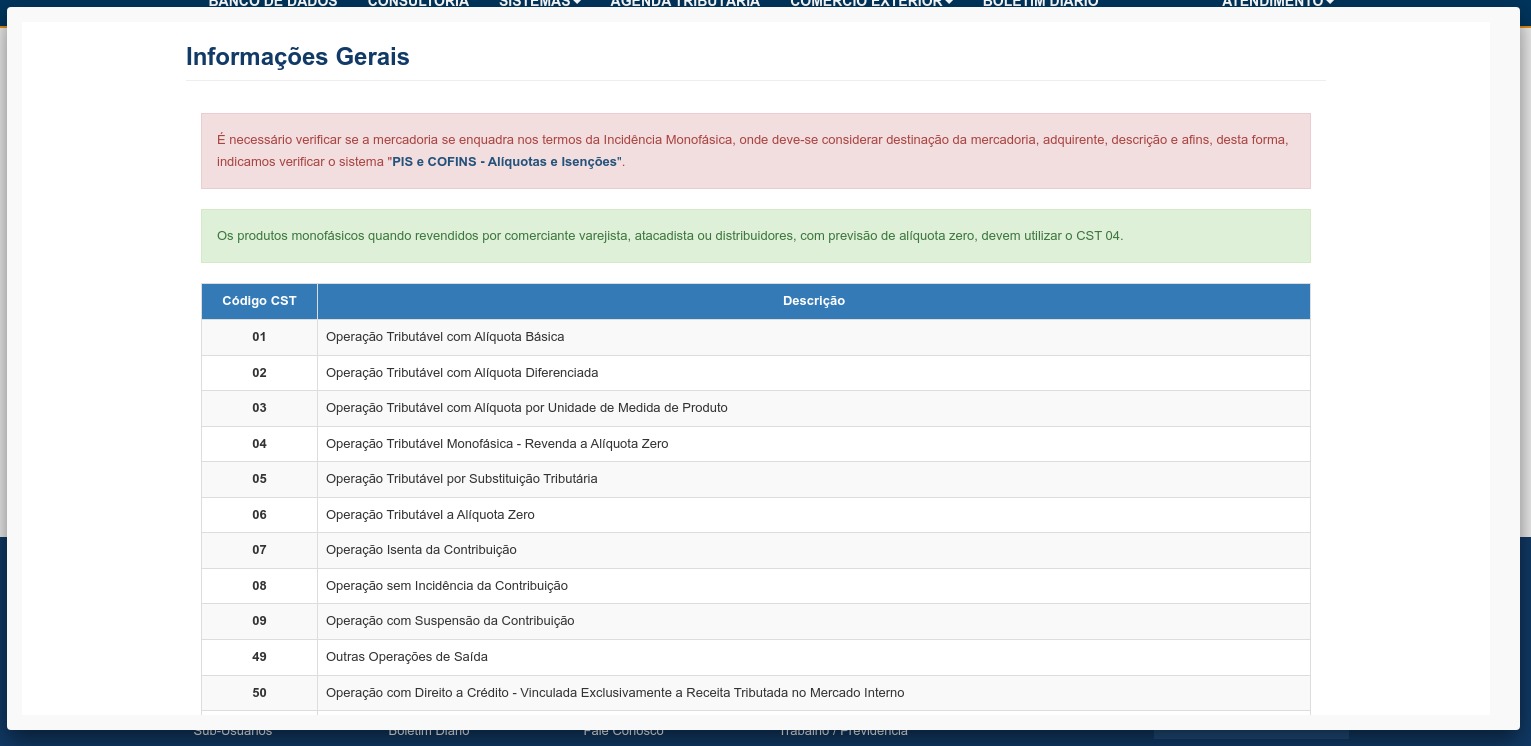Click 'Operação Isenta da Contribuição' description
Screen dimensions: 1531x746
pos(421,550)
